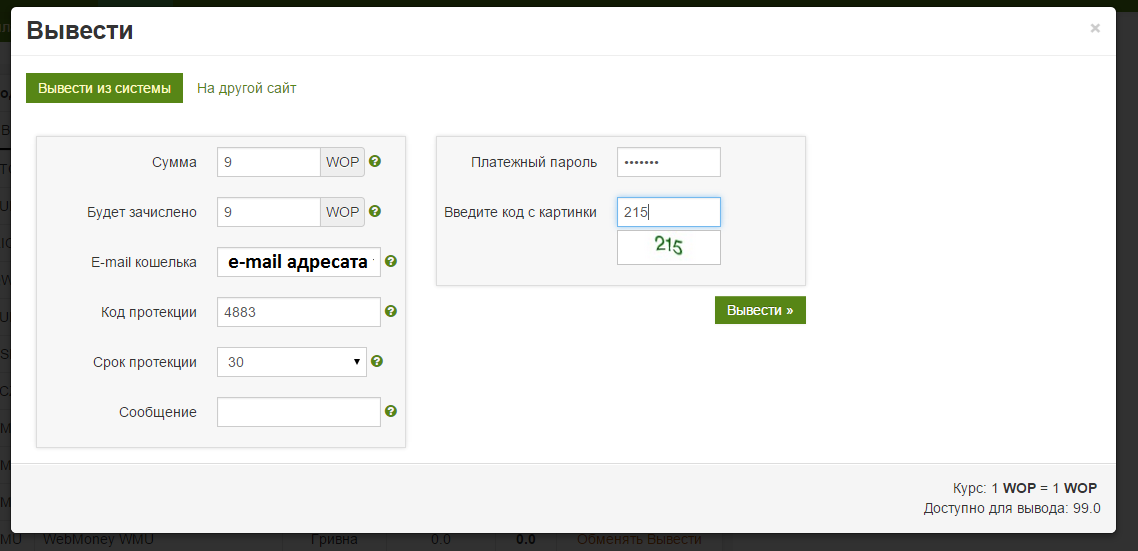Click help icon beside Сообщение field
This screenshot has width=1138, height=551.
pyautogui.click(x=391, y=411)
